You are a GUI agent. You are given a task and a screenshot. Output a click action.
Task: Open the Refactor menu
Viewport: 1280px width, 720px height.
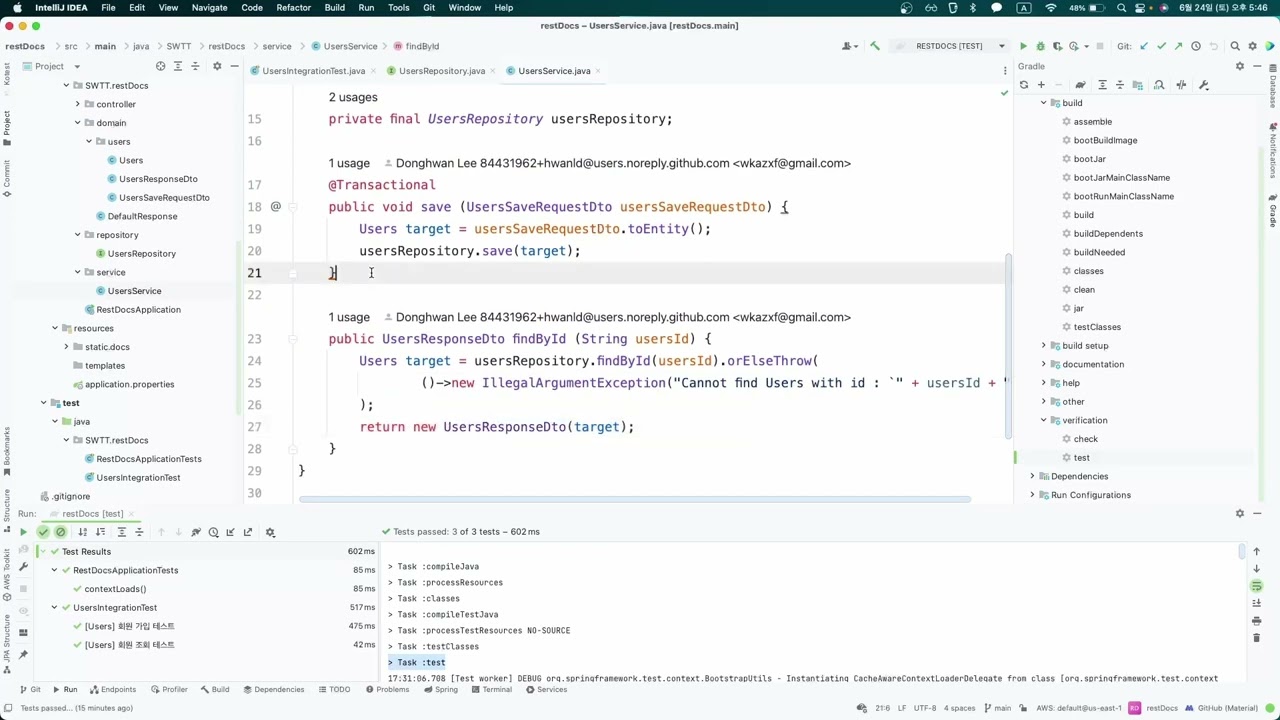(293, 8)
